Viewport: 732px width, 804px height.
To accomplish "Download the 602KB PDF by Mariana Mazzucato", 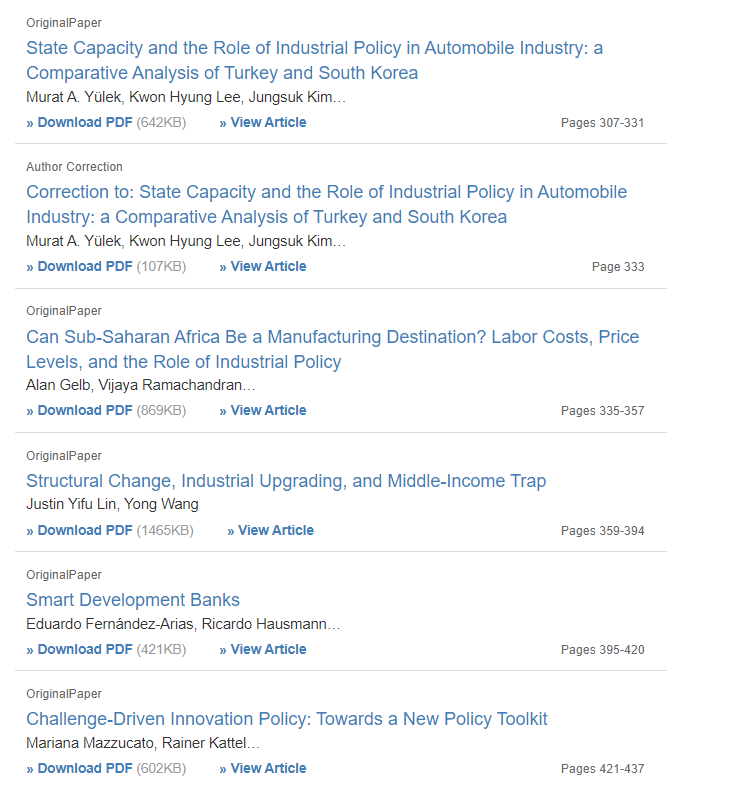I will (85, 769).
